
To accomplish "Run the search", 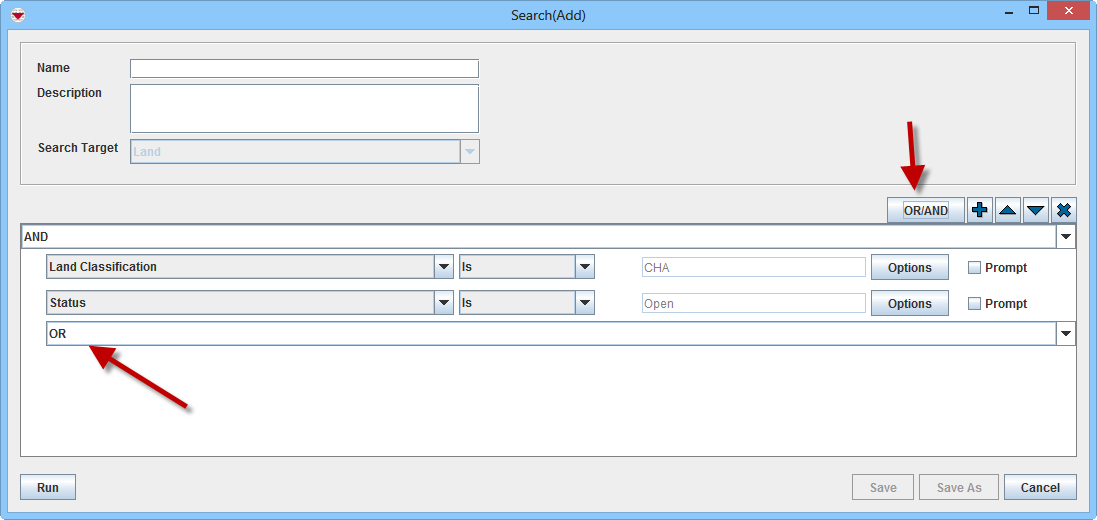I will pos(48,487).
